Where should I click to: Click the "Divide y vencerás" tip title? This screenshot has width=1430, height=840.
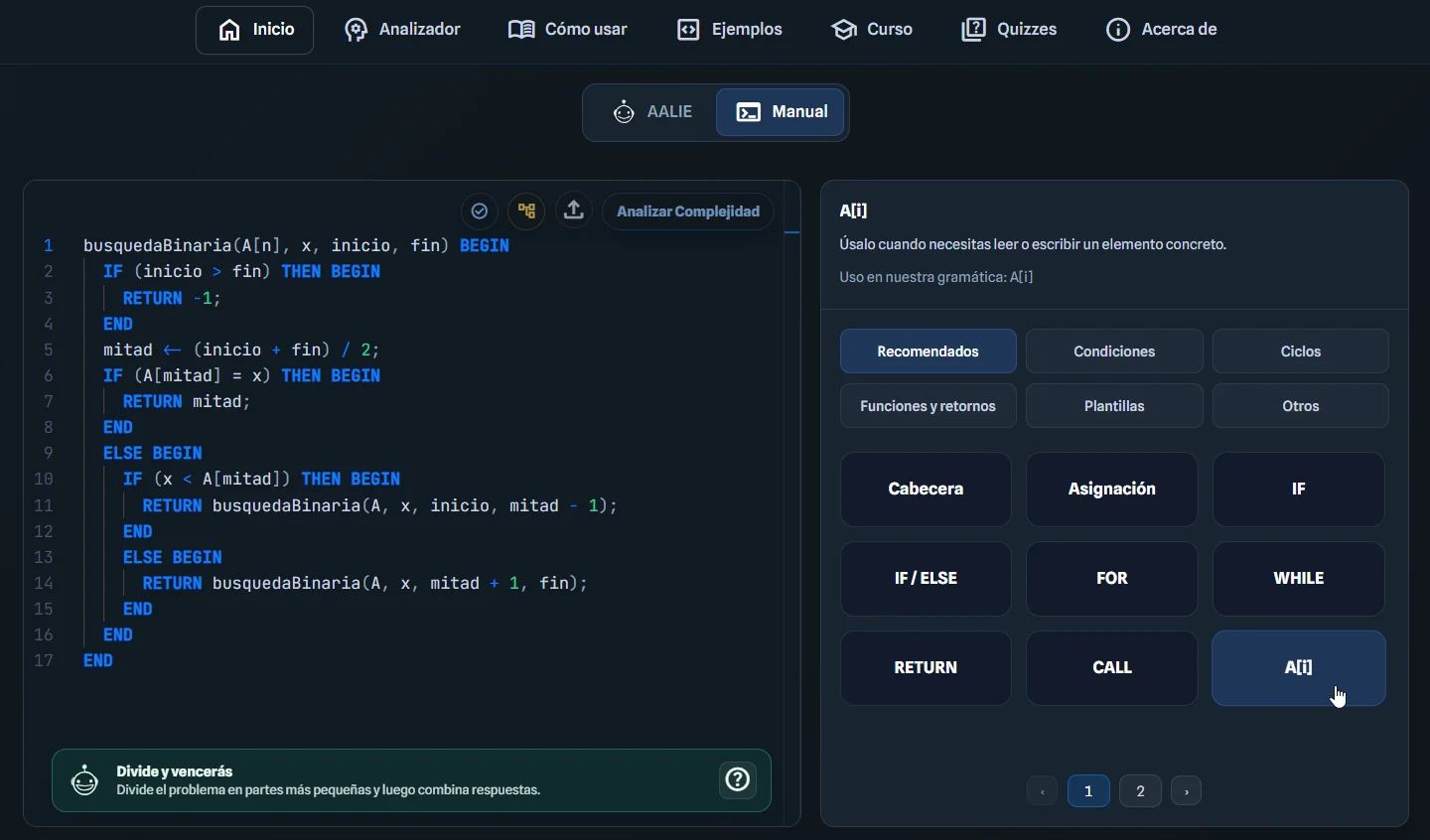[x=175, y=771]
